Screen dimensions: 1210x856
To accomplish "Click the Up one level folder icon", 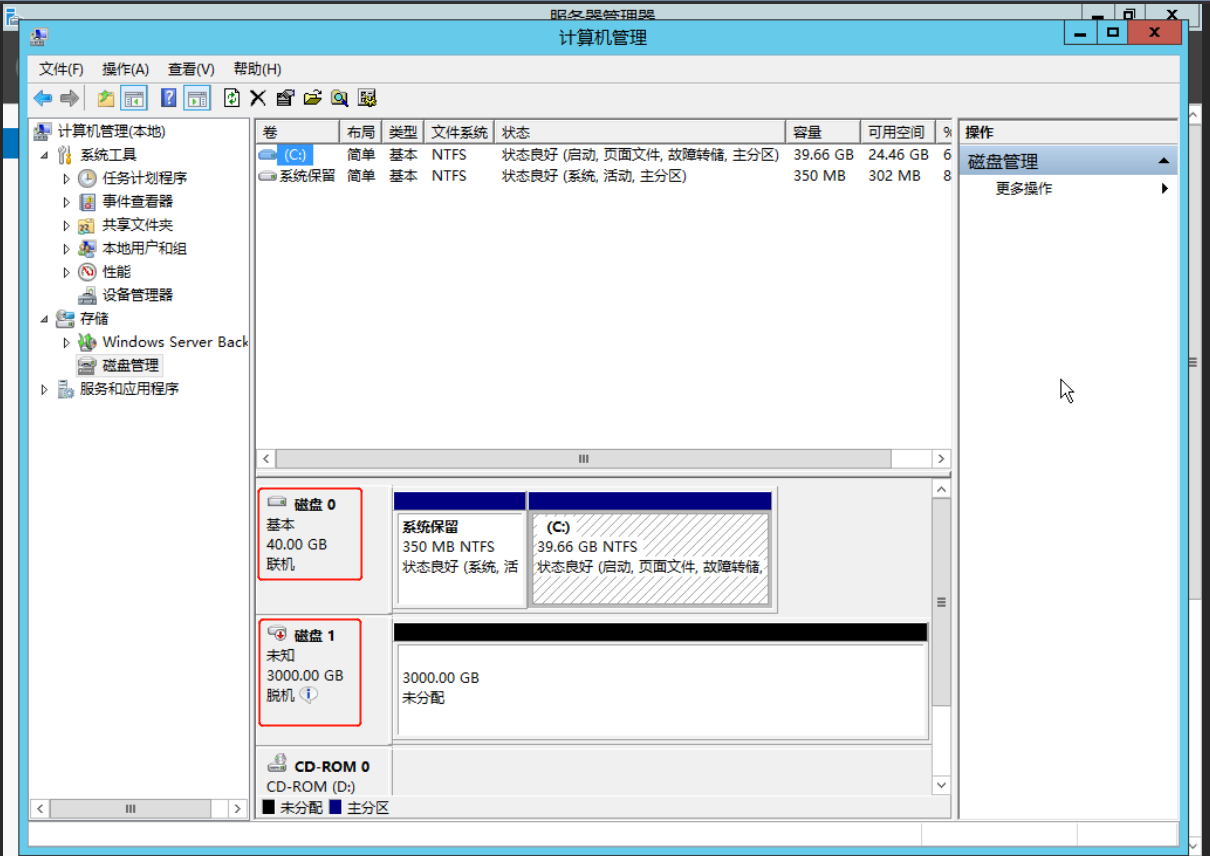I will pyautogui.click(x=106, y=98).
